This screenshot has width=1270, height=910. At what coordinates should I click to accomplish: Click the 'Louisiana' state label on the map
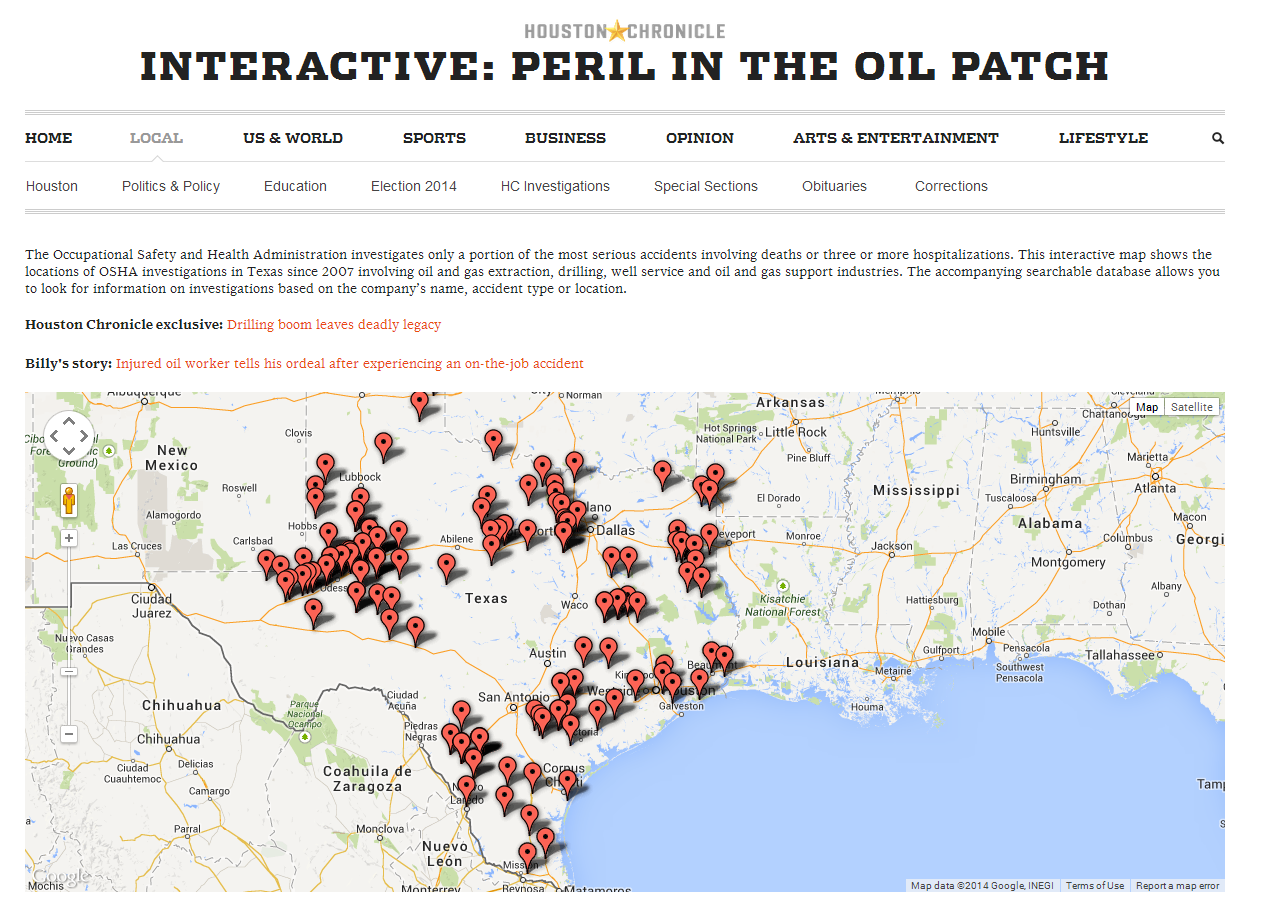822,662
